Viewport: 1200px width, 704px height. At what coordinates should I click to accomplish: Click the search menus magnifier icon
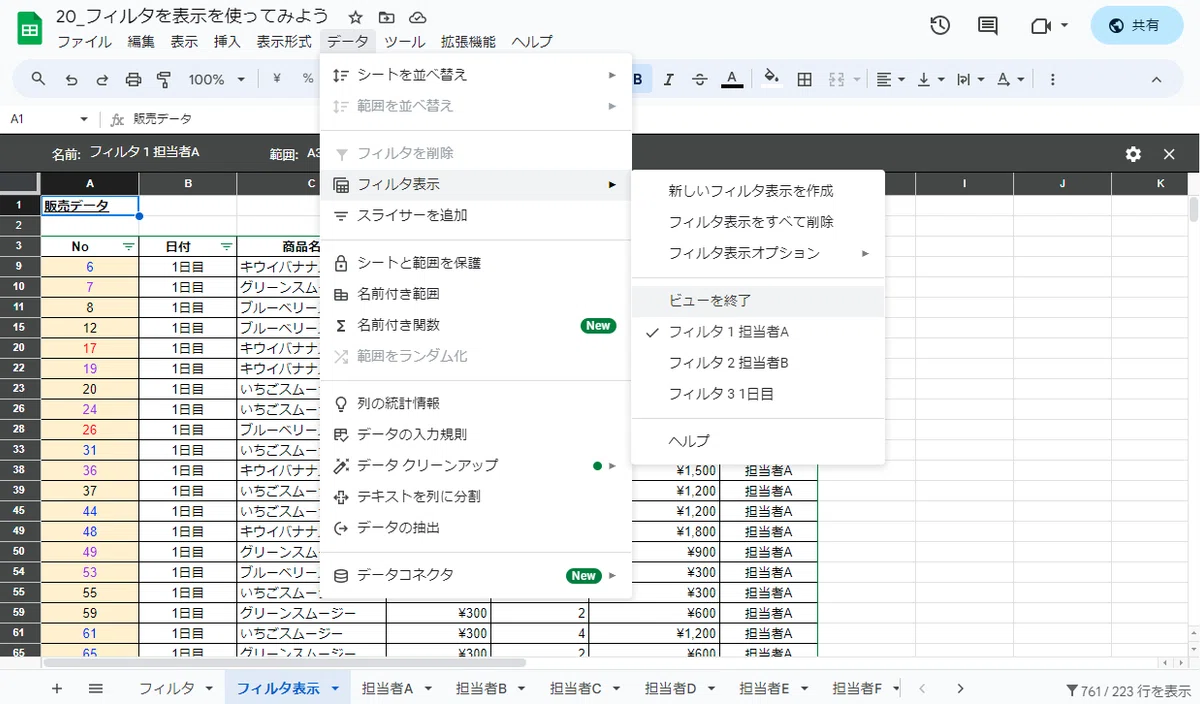[x=38, y=79]
